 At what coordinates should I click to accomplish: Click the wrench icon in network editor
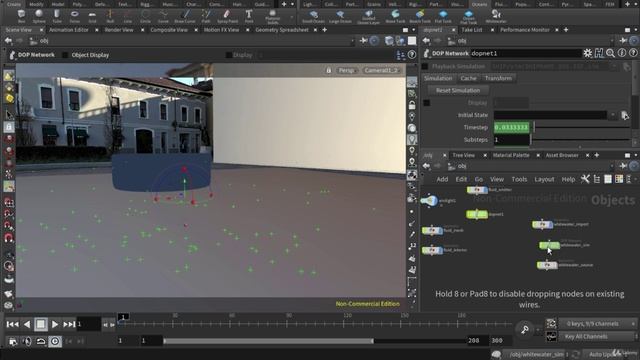[x=585, y=179]
